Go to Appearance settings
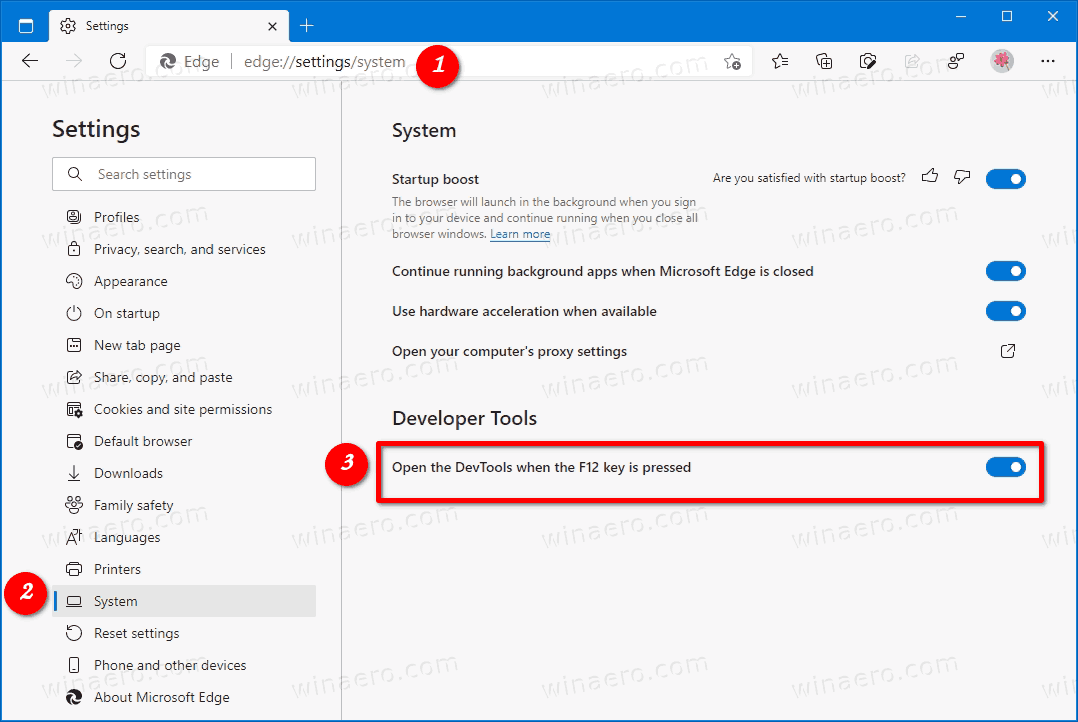The image size is (1078, 722). click(184, 281)
